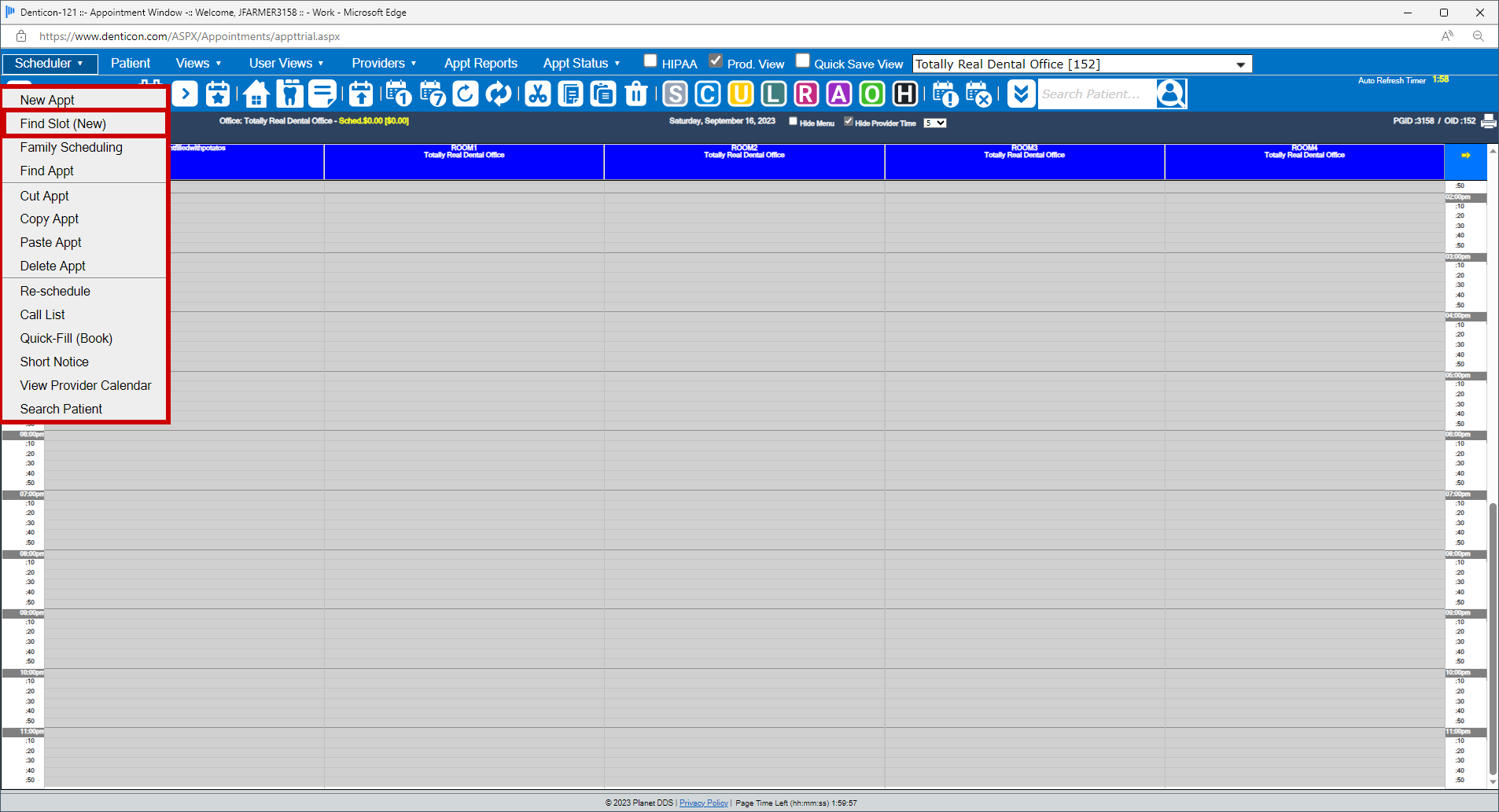Image resolution: width=1499 pixels, height=812 pixels.
Task: Enable Quick Save View checkbox
Action: tap(803, 61)
